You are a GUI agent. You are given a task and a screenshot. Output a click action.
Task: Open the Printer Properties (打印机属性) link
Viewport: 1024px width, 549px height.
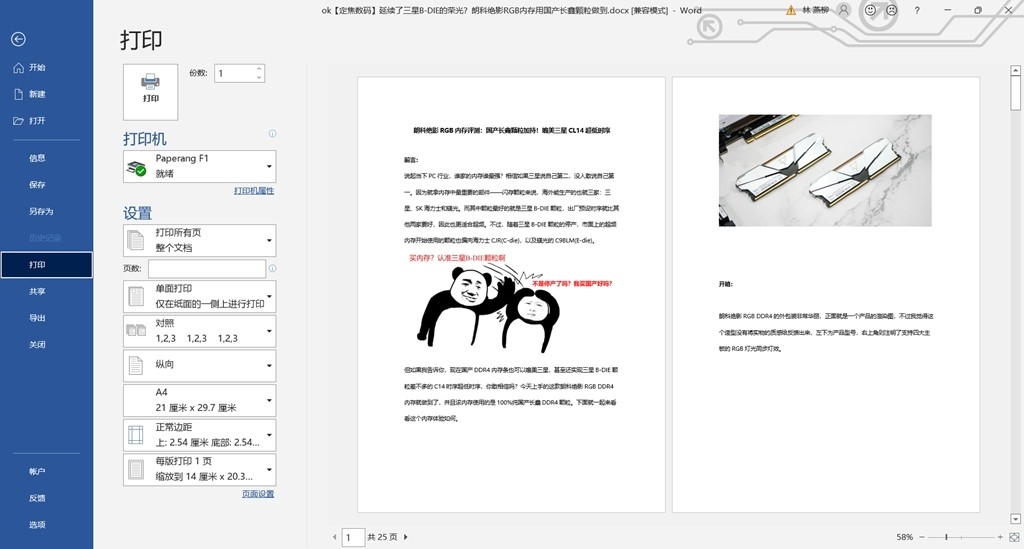coord(254,191)
